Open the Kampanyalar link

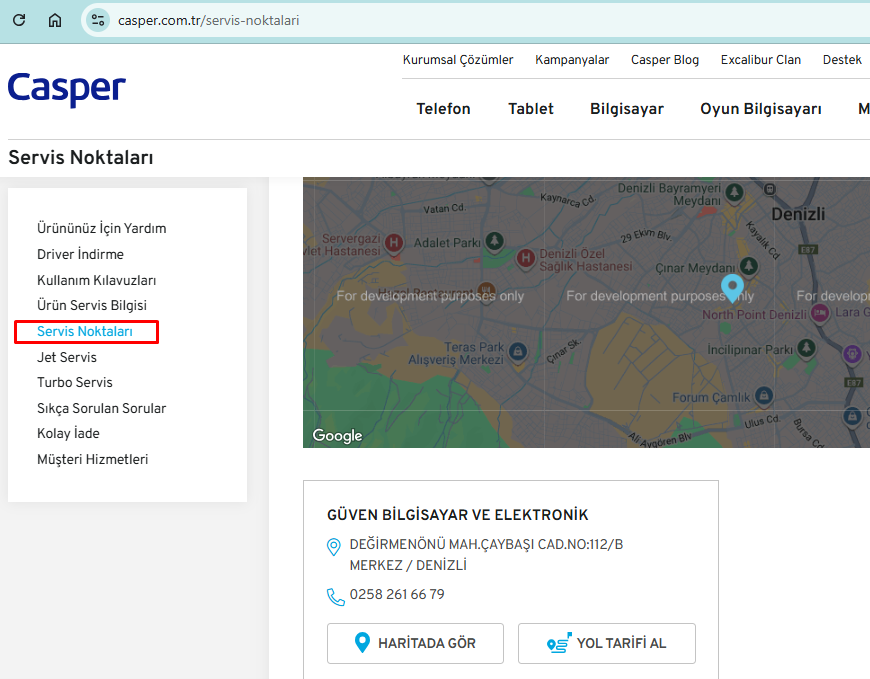pyautogui.click(x=572, y=60)
